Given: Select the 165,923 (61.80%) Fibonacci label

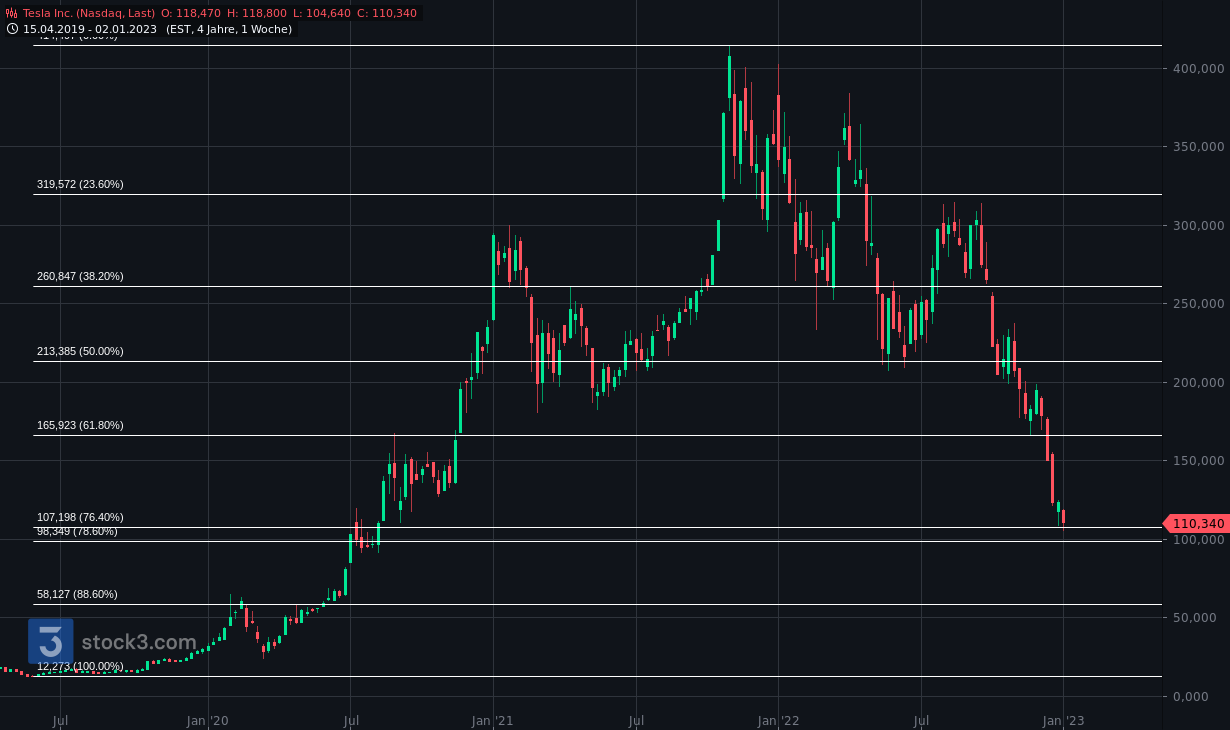Looking at the screenshot, I should pos(80,425).
